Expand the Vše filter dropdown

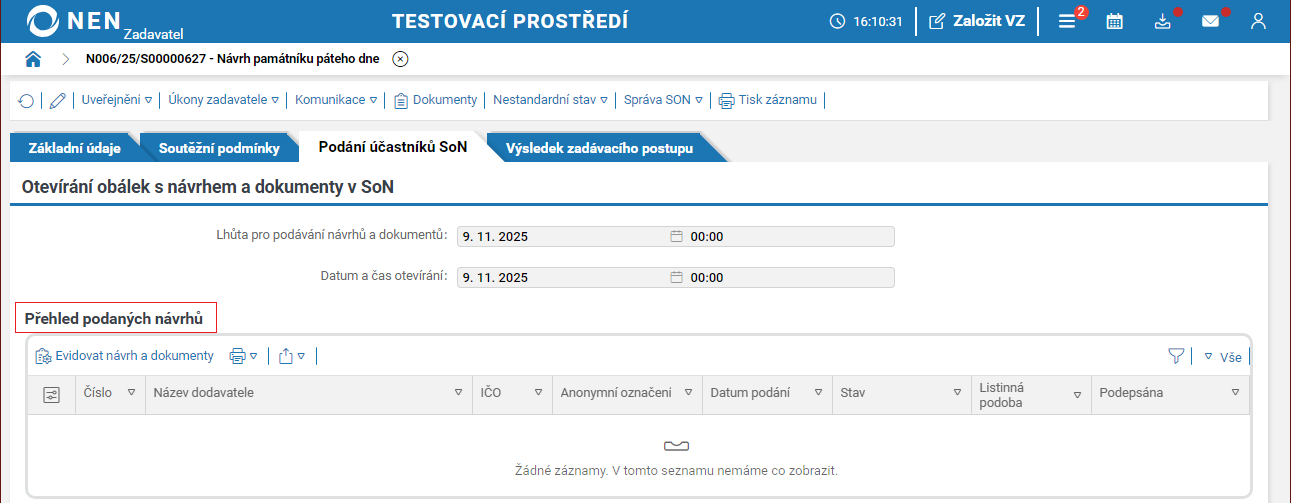(x=1223, y=357)
